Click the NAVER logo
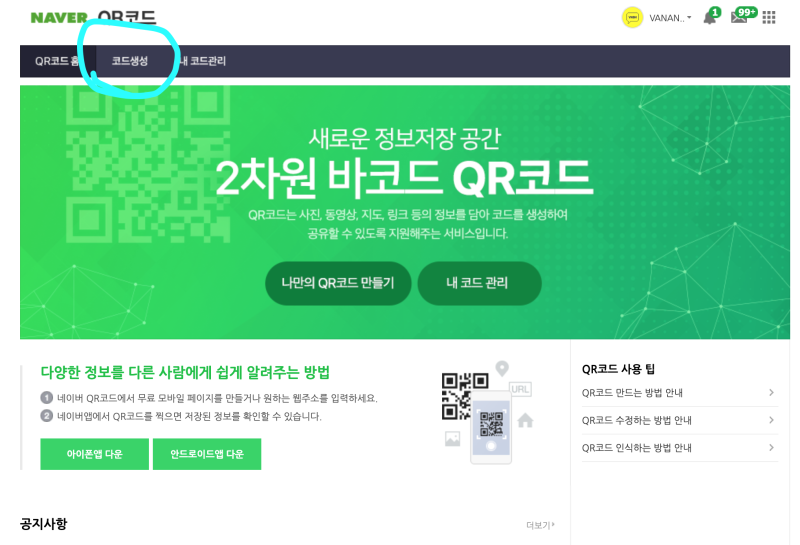The image size is (800, 545). (x=59, y=18)
